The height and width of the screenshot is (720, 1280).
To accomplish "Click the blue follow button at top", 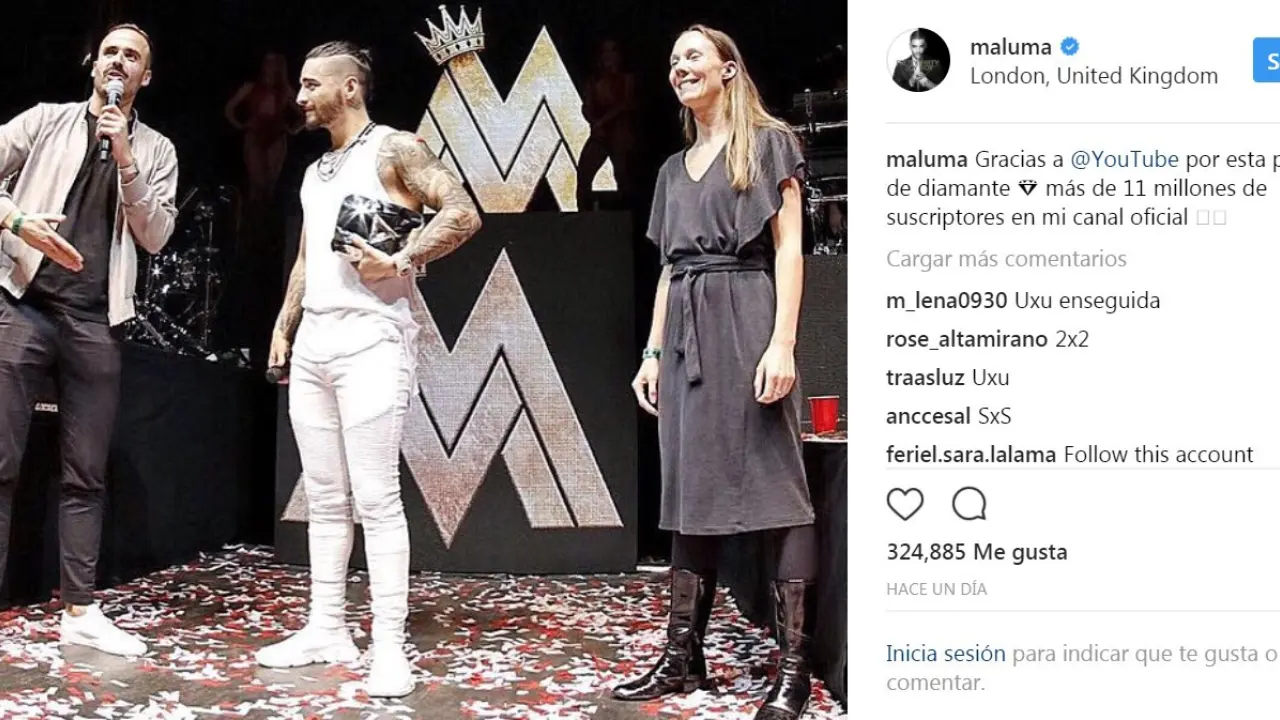I will (x=1266, y=61).
